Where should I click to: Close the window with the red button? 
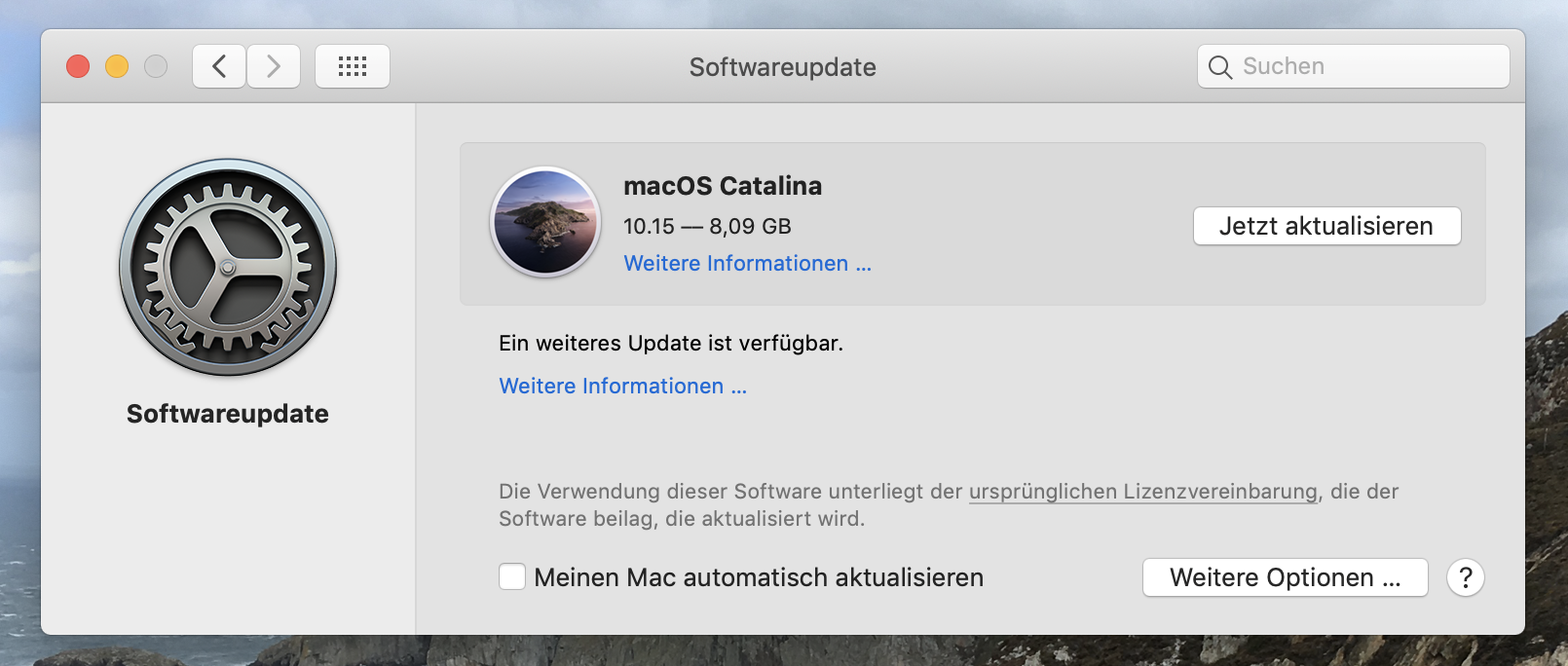(x=78, y=66)
